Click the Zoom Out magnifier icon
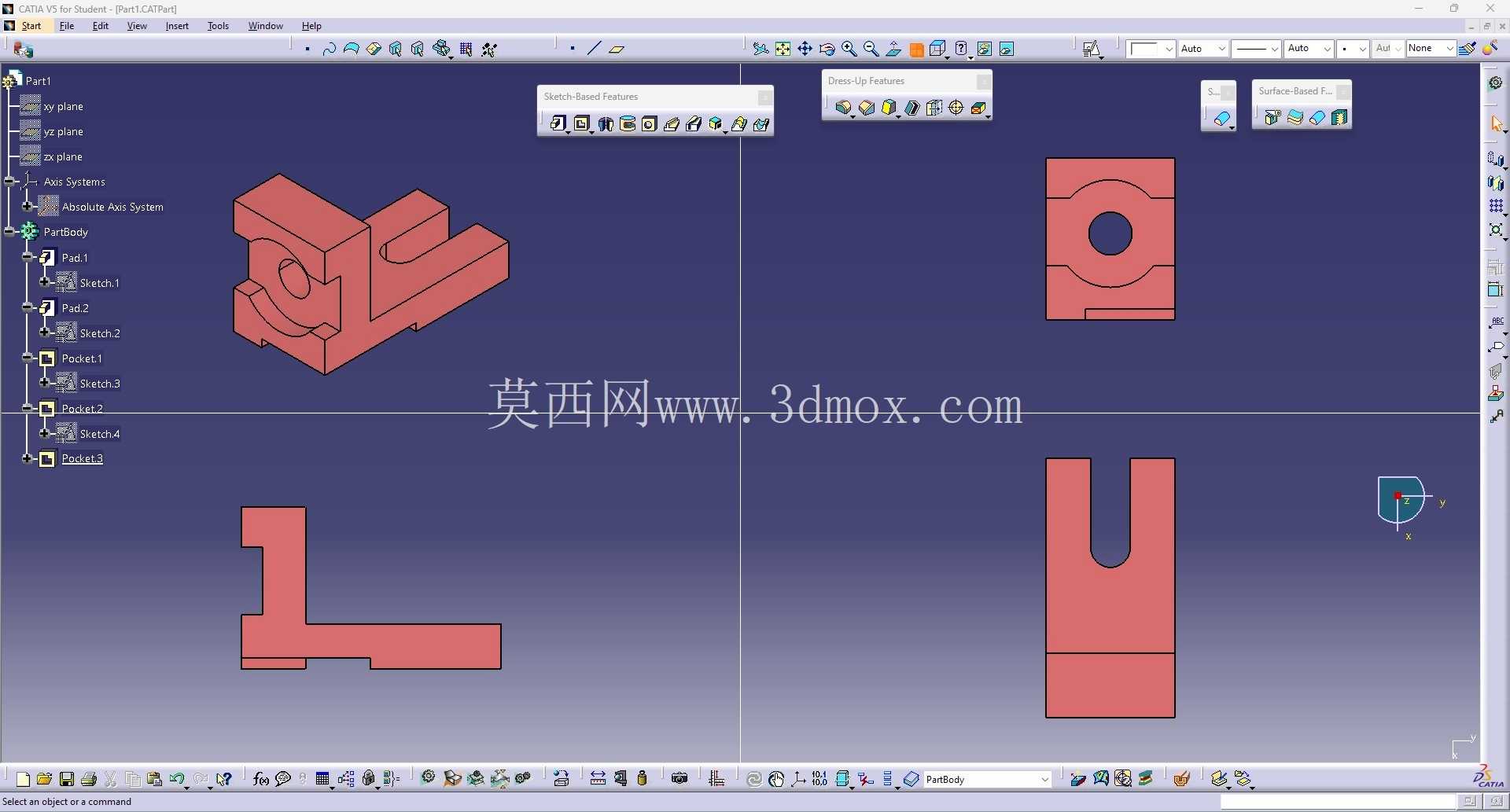 point(871,49)
